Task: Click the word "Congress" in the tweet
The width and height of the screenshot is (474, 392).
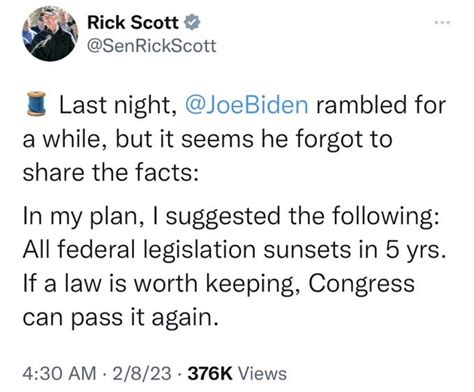Action: [x=361, y=285]
